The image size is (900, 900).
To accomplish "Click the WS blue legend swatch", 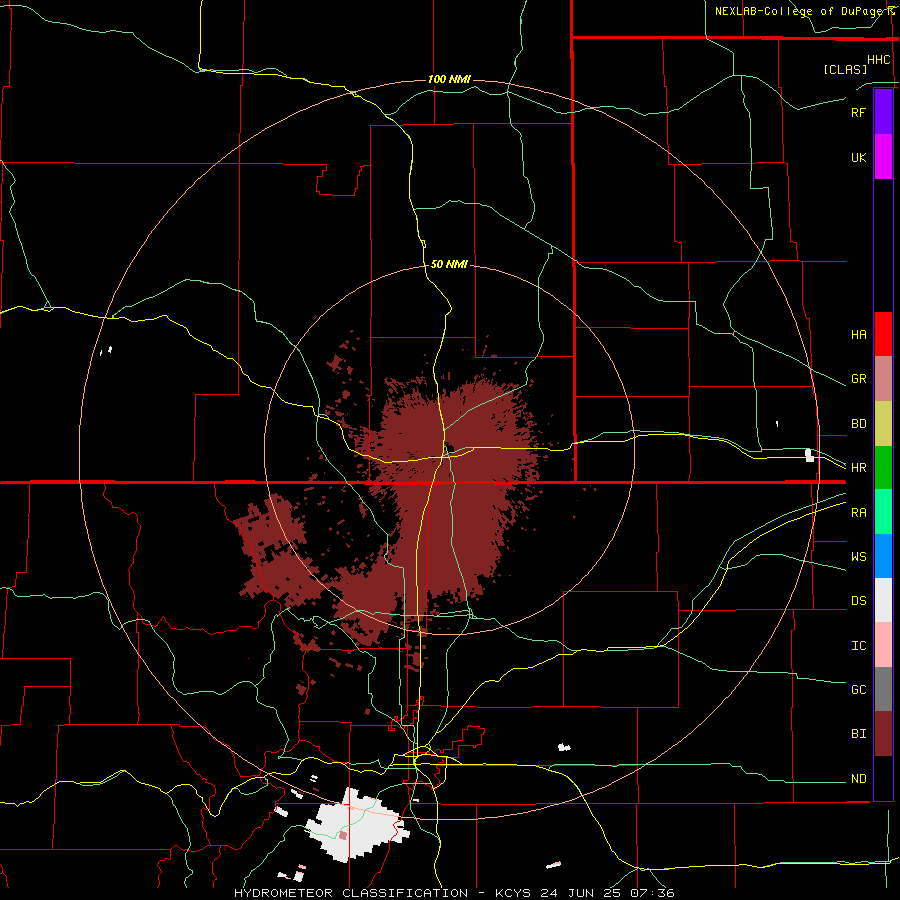I will 883,556.
